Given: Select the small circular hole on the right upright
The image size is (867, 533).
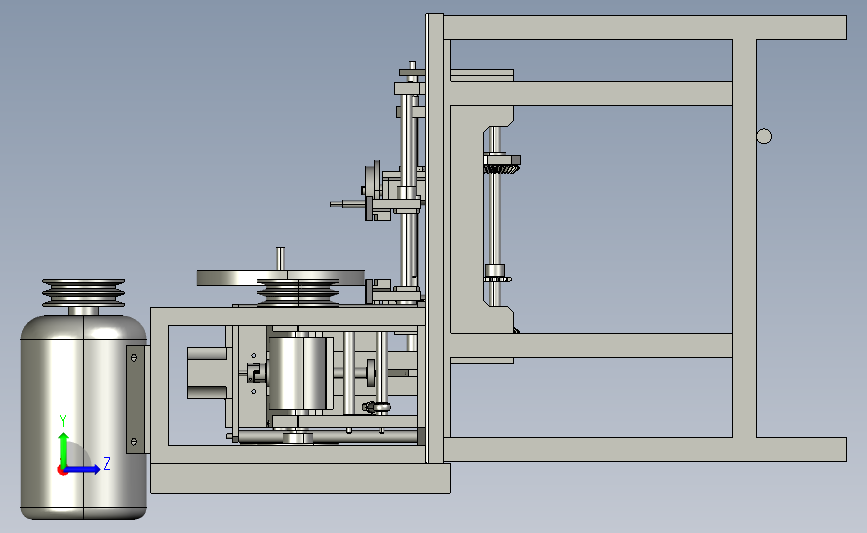Looking at the screenshot, I should coord(764,136).
